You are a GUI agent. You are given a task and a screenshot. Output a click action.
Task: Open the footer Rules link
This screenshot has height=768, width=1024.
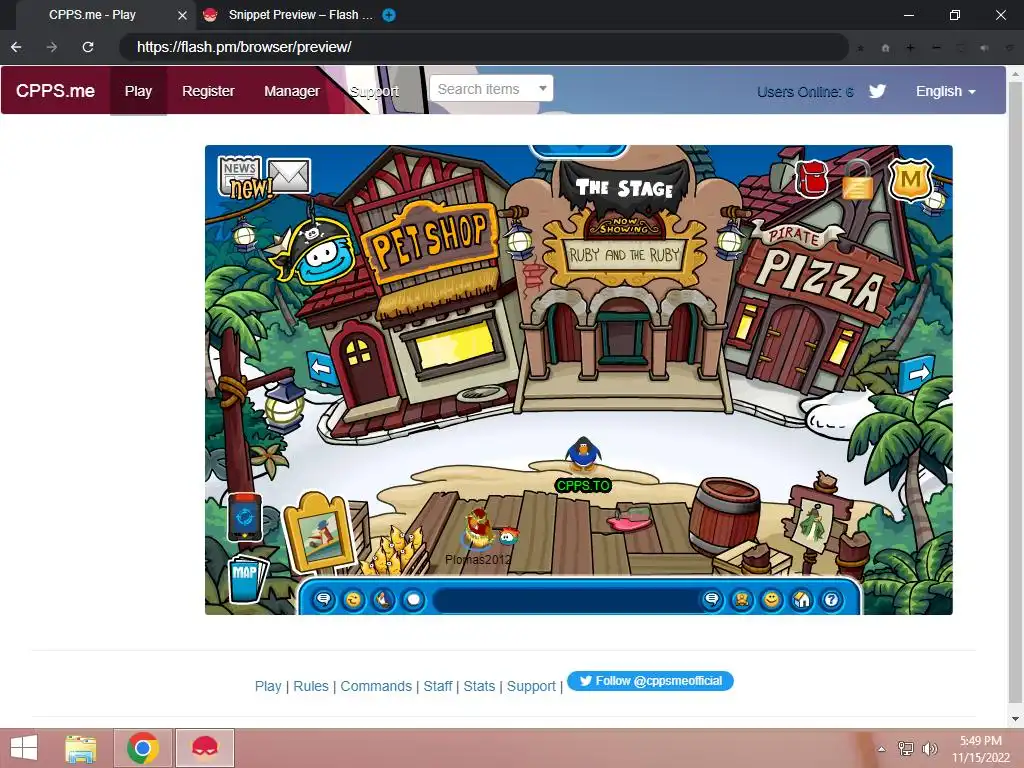coord(311,686)
